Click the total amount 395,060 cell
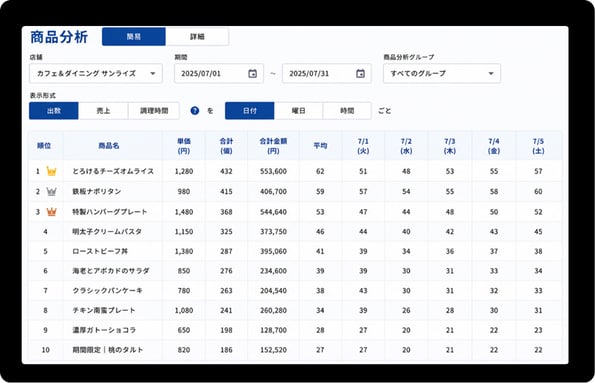This screenshot has width=595, height=383. point(273,252)
